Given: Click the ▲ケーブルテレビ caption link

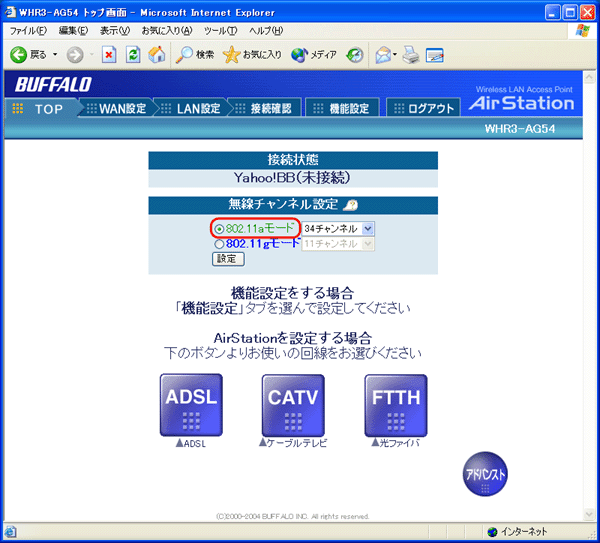Looking at the screenshot, I should pyautogui.click(x=293, y=443).
